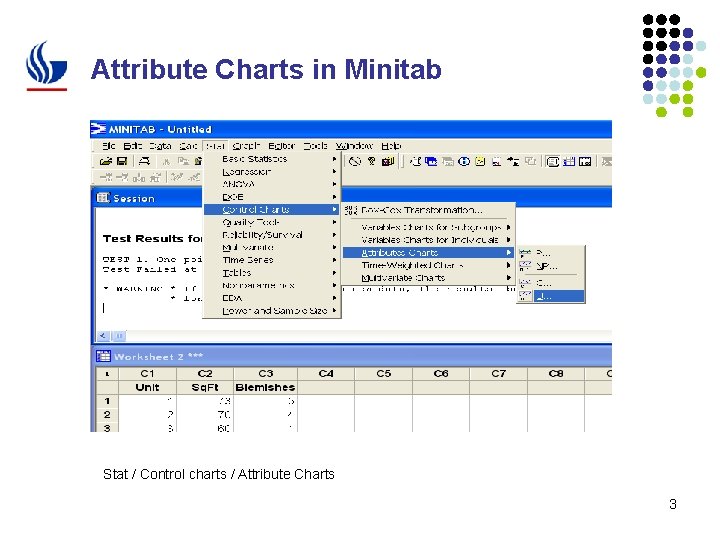Click the Session Window toolbar icon
720x540 pixels.
coord(553,161)
